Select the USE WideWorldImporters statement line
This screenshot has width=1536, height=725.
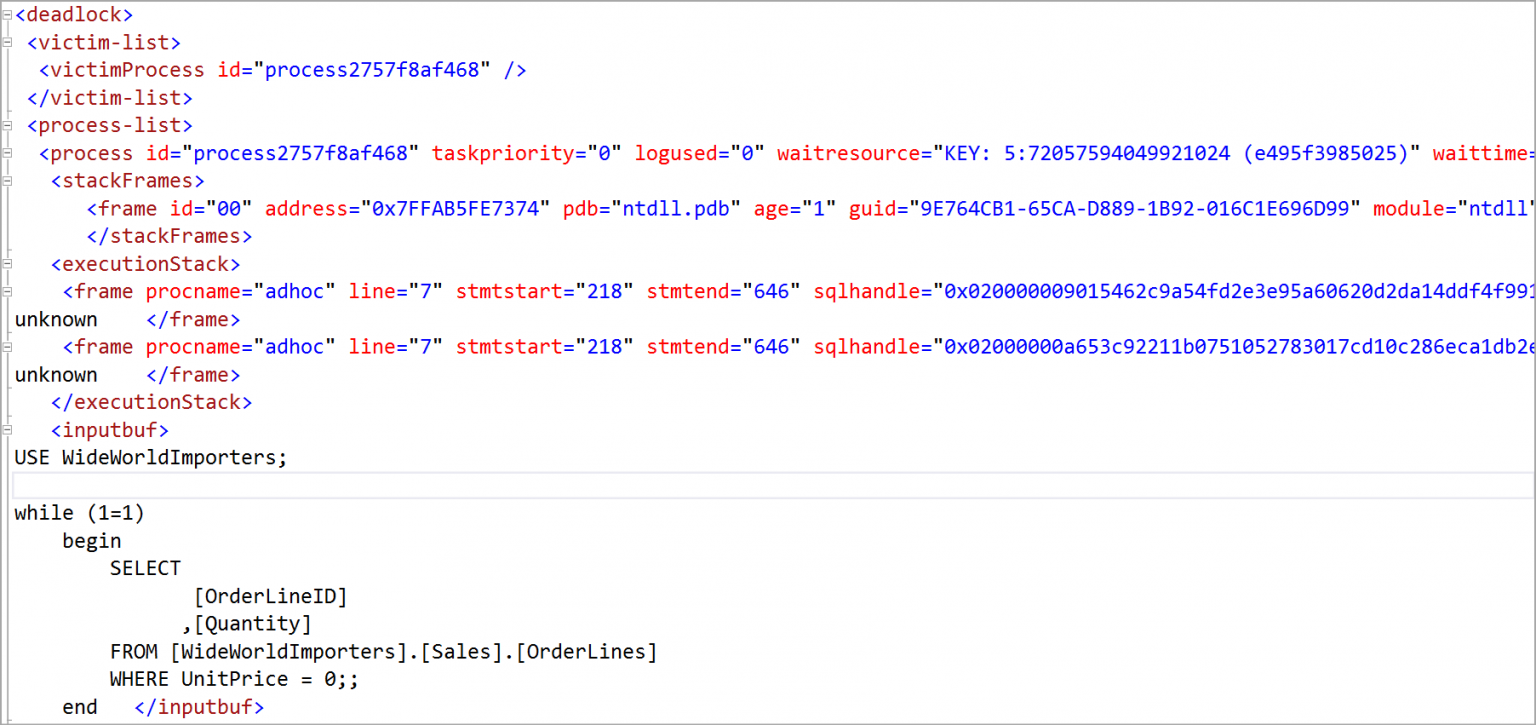[x=150, y=457]
